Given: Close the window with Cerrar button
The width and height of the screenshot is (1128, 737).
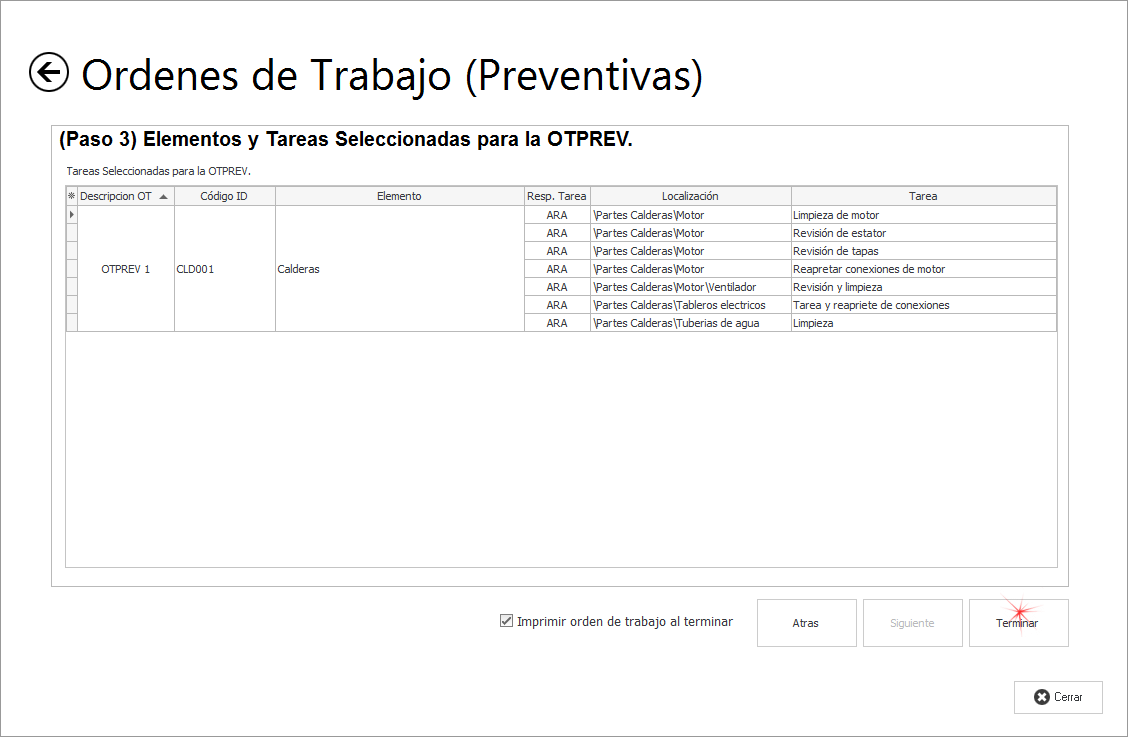Looking at the screenshot, I should pos(1058,697).
